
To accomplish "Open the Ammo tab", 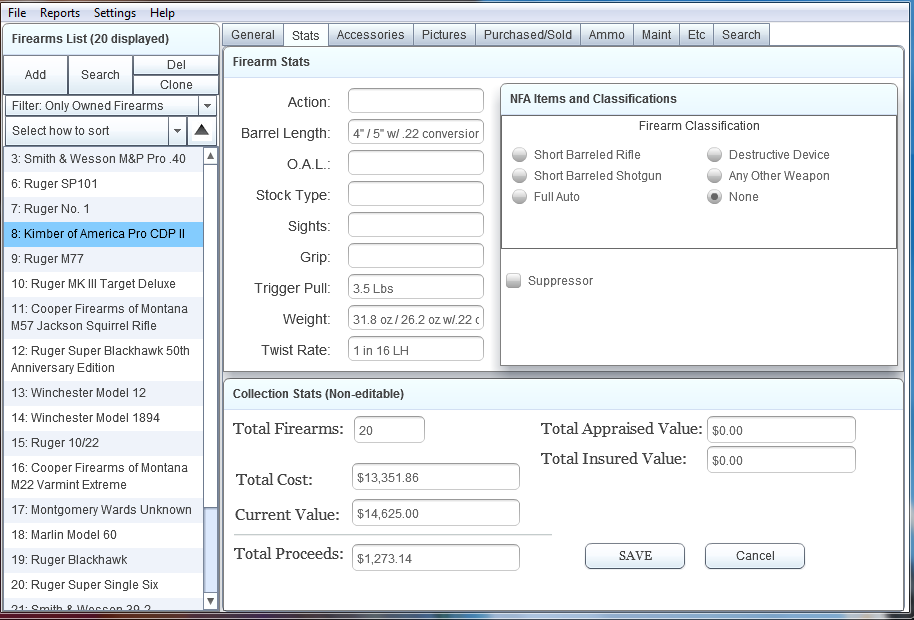I will pos(607,34).
